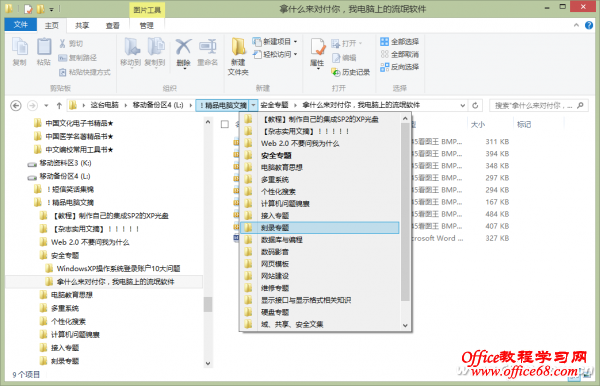Click the 311 KB file row
Screen dimensions: 600x386
click(x=497, y=142)
